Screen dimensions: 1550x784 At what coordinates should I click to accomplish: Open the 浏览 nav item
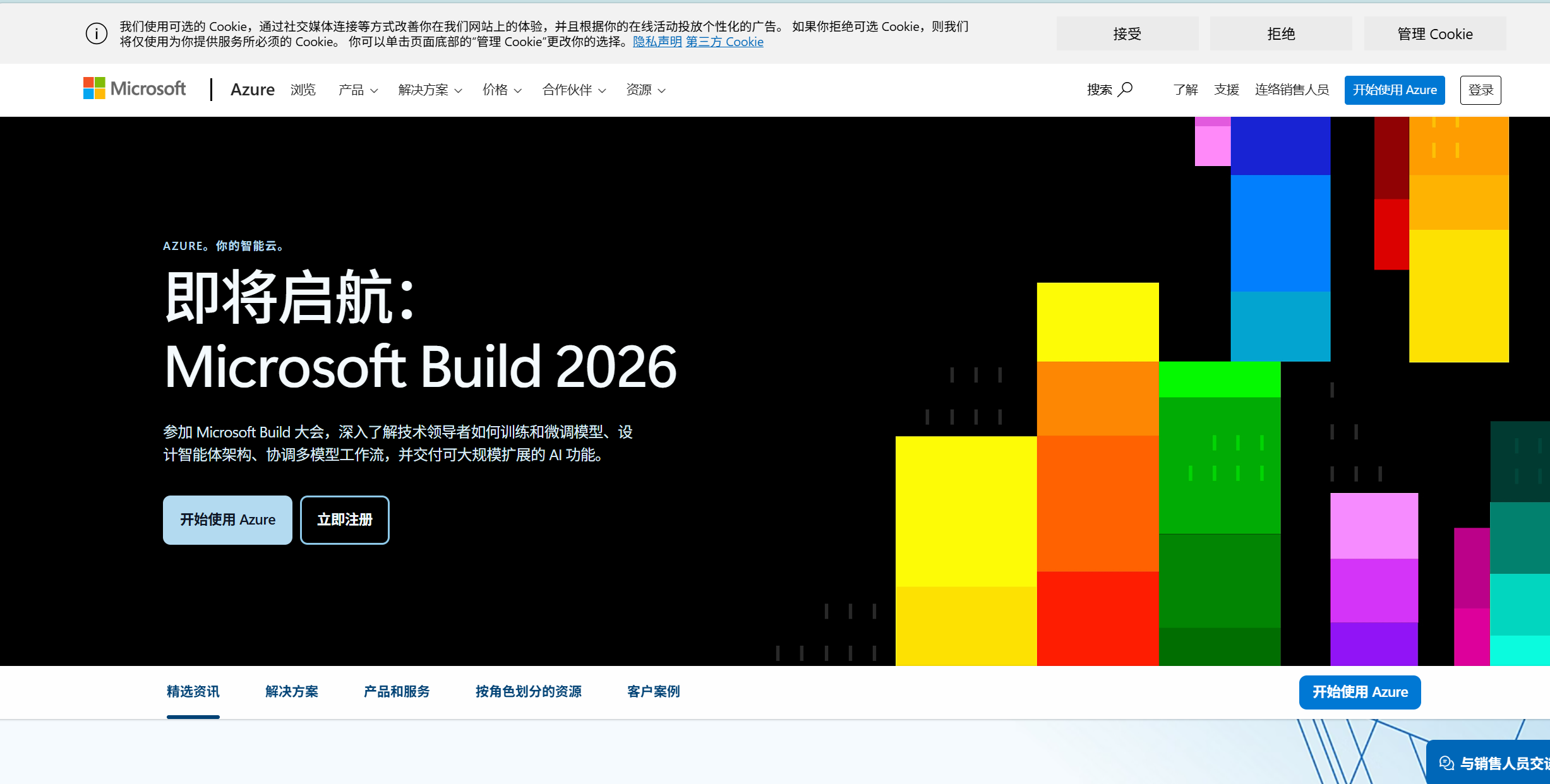pyautogui.click(x=303, y=90)
